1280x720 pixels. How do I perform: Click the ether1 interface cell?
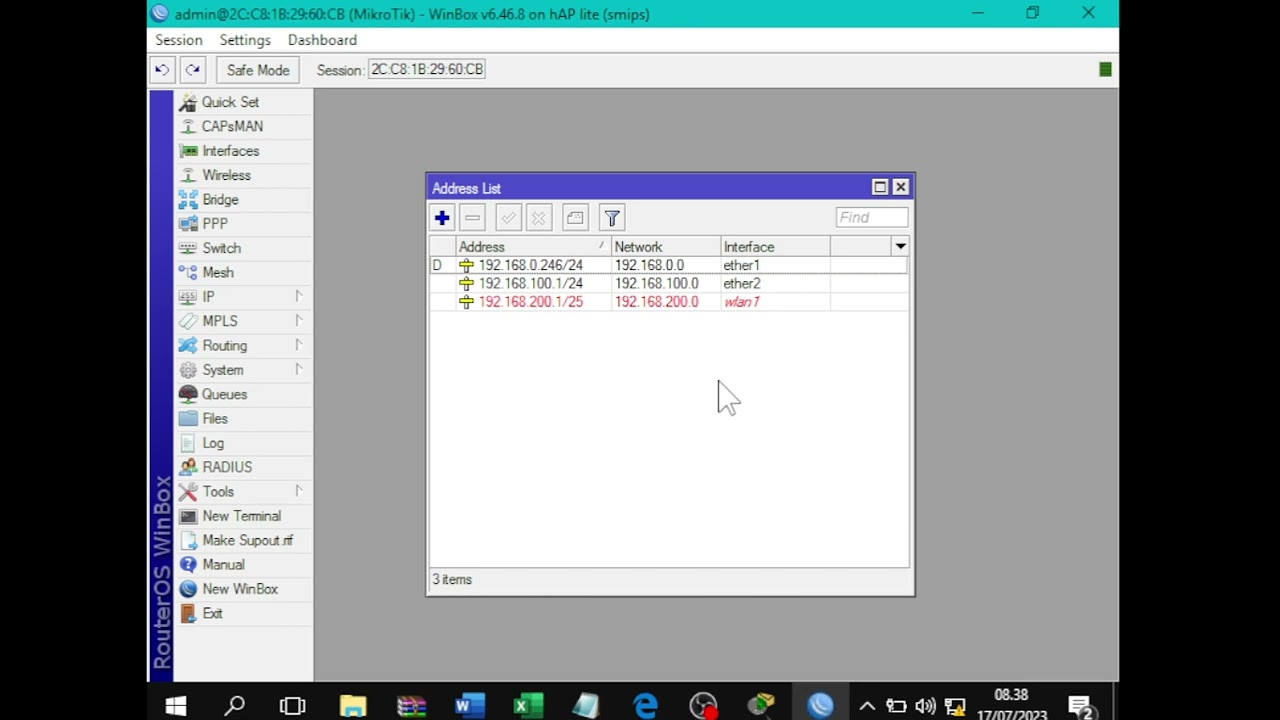pyautogui.click(x=741, y=265)
